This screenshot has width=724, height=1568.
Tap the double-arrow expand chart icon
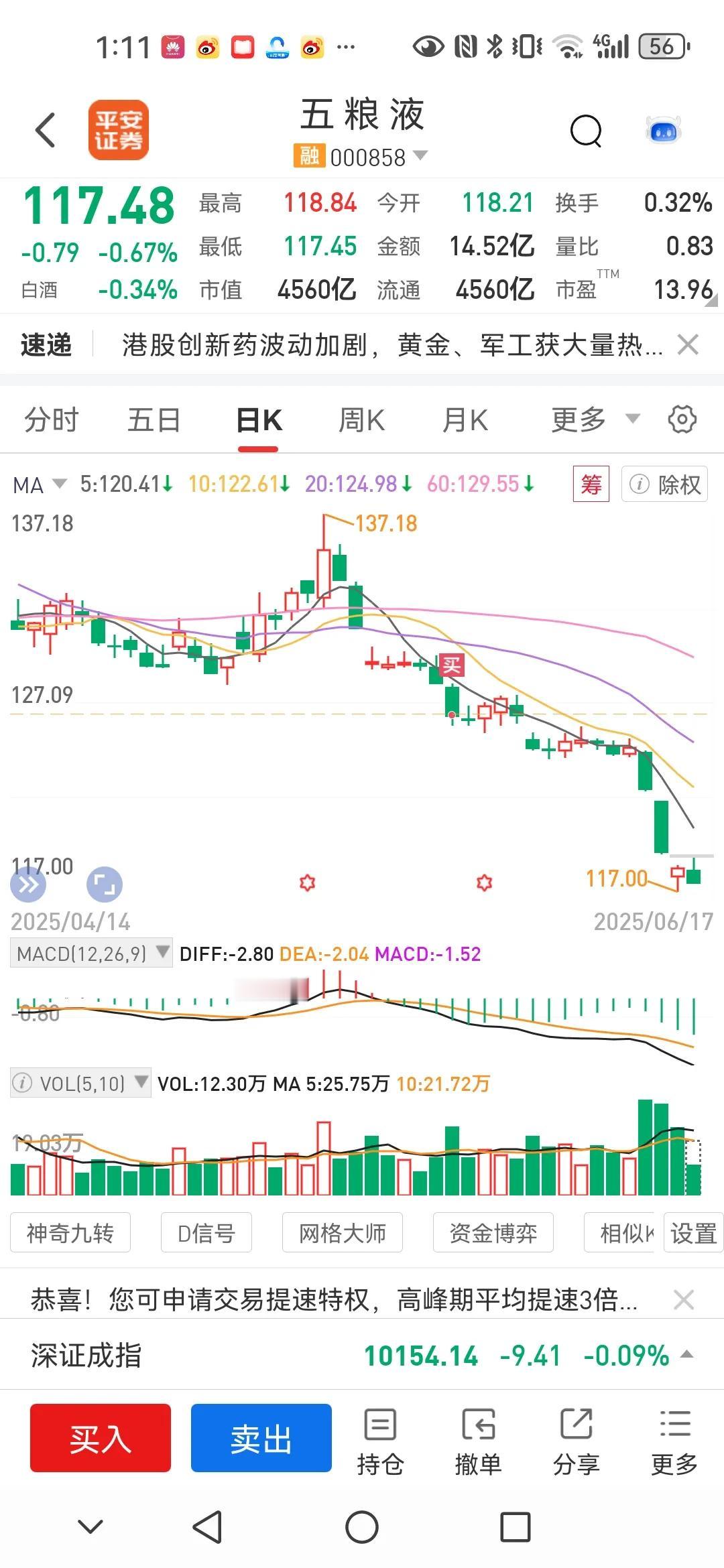click(28, 885)
